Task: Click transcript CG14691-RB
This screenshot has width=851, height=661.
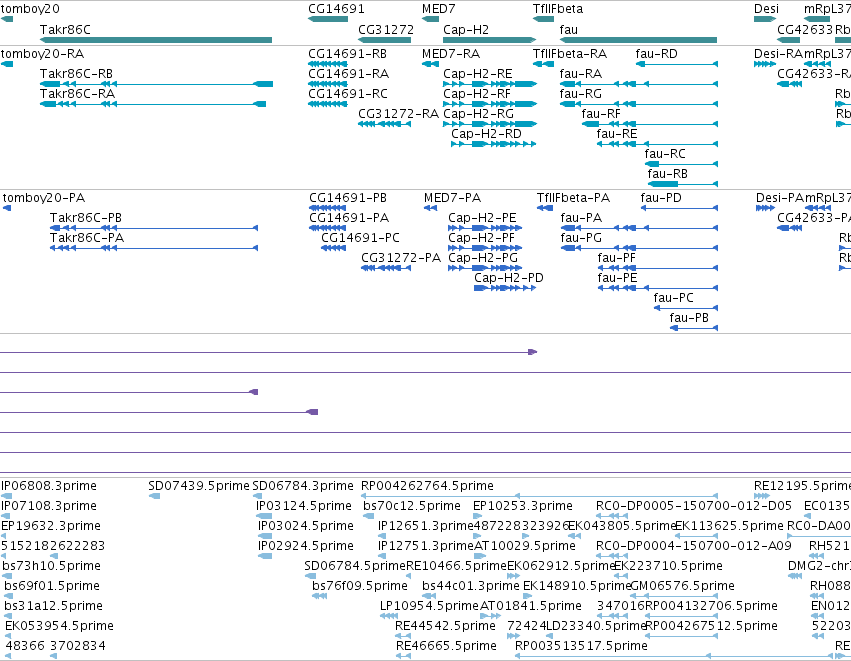Action: tap(328, 64)
